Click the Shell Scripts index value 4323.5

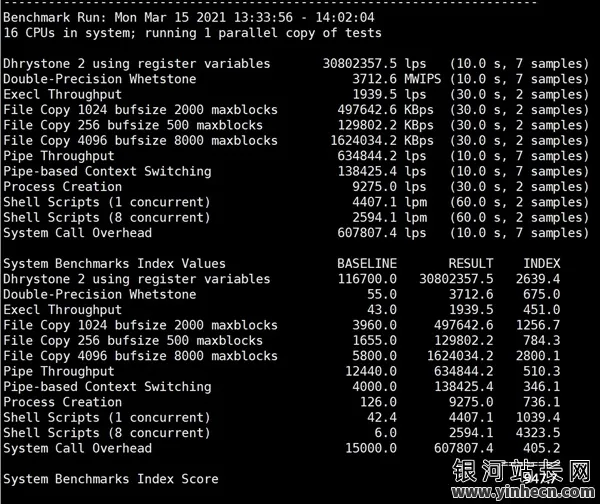[x=538, y=433]
